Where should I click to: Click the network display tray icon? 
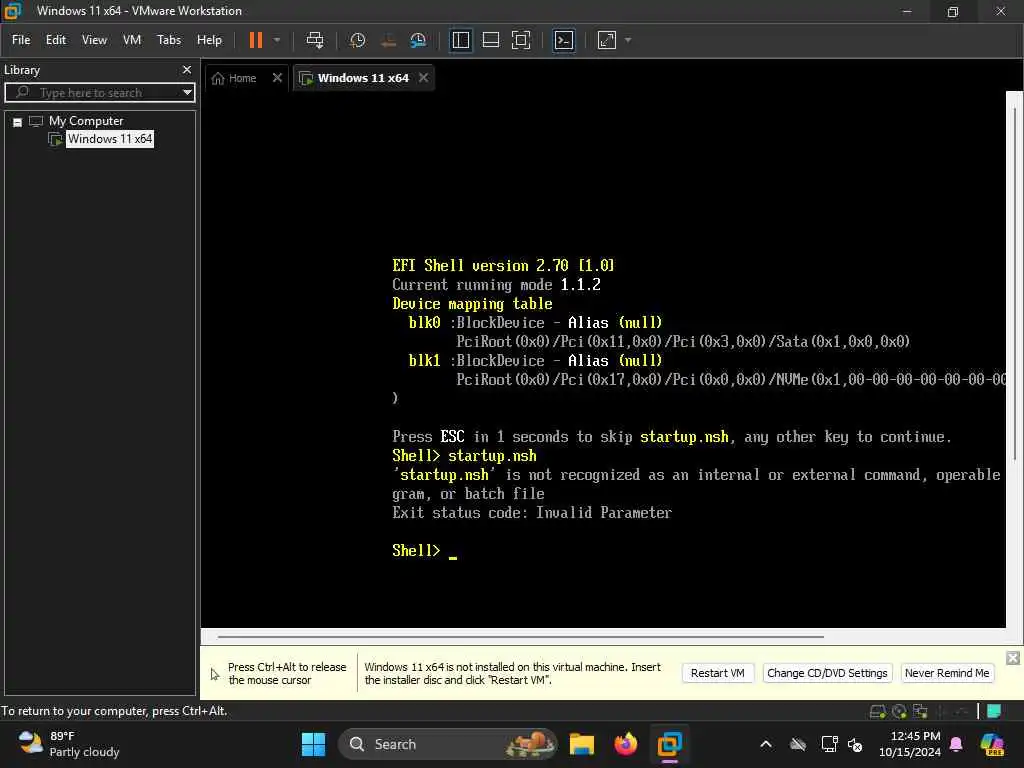[829, 744]
